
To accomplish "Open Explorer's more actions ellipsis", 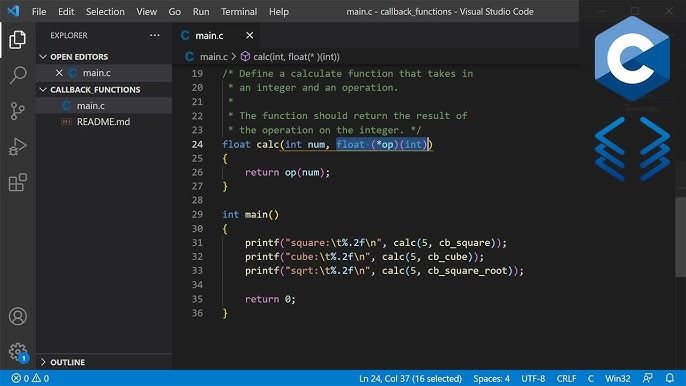I will 154,35.
